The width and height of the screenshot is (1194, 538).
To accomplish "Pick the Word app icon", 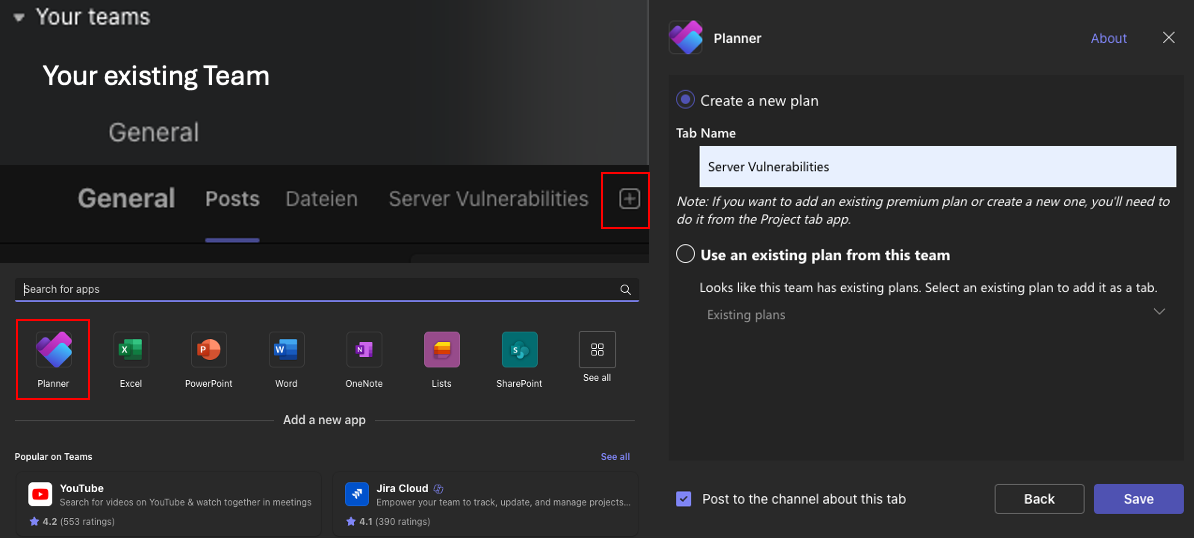I will coord(286,350).
